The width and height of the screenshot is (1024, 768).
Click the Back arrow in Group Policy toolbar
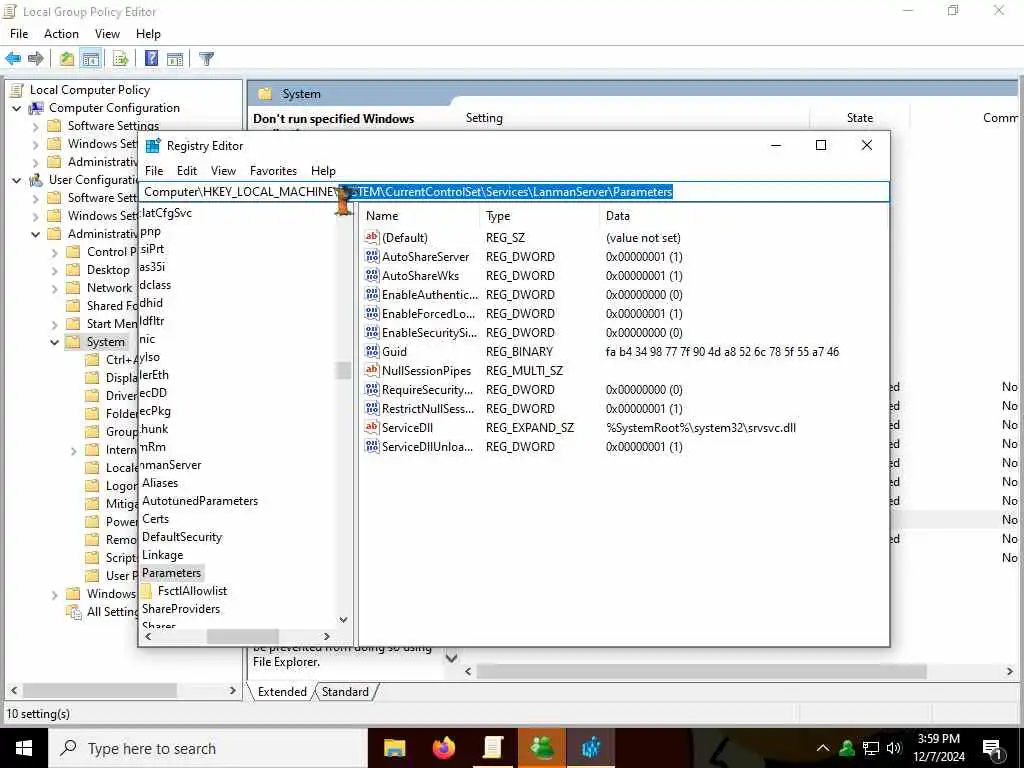13,59
